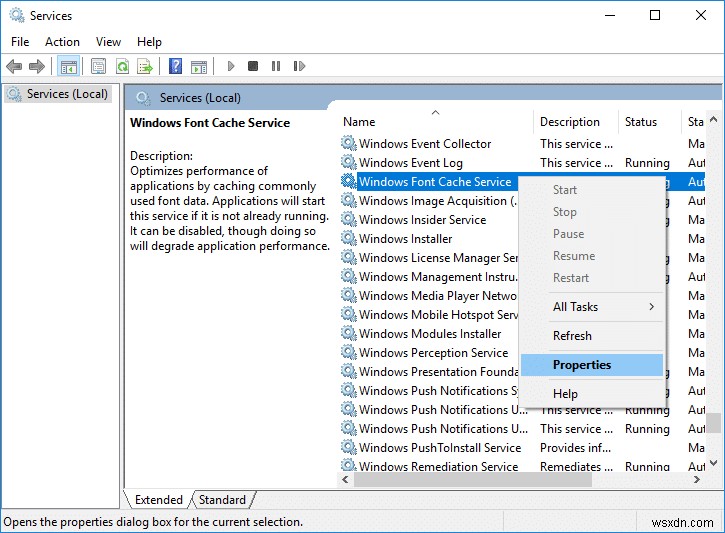Select the Windows Installer service row
Image resolution: width=725 pixels, height=533 pixels.
405,239
